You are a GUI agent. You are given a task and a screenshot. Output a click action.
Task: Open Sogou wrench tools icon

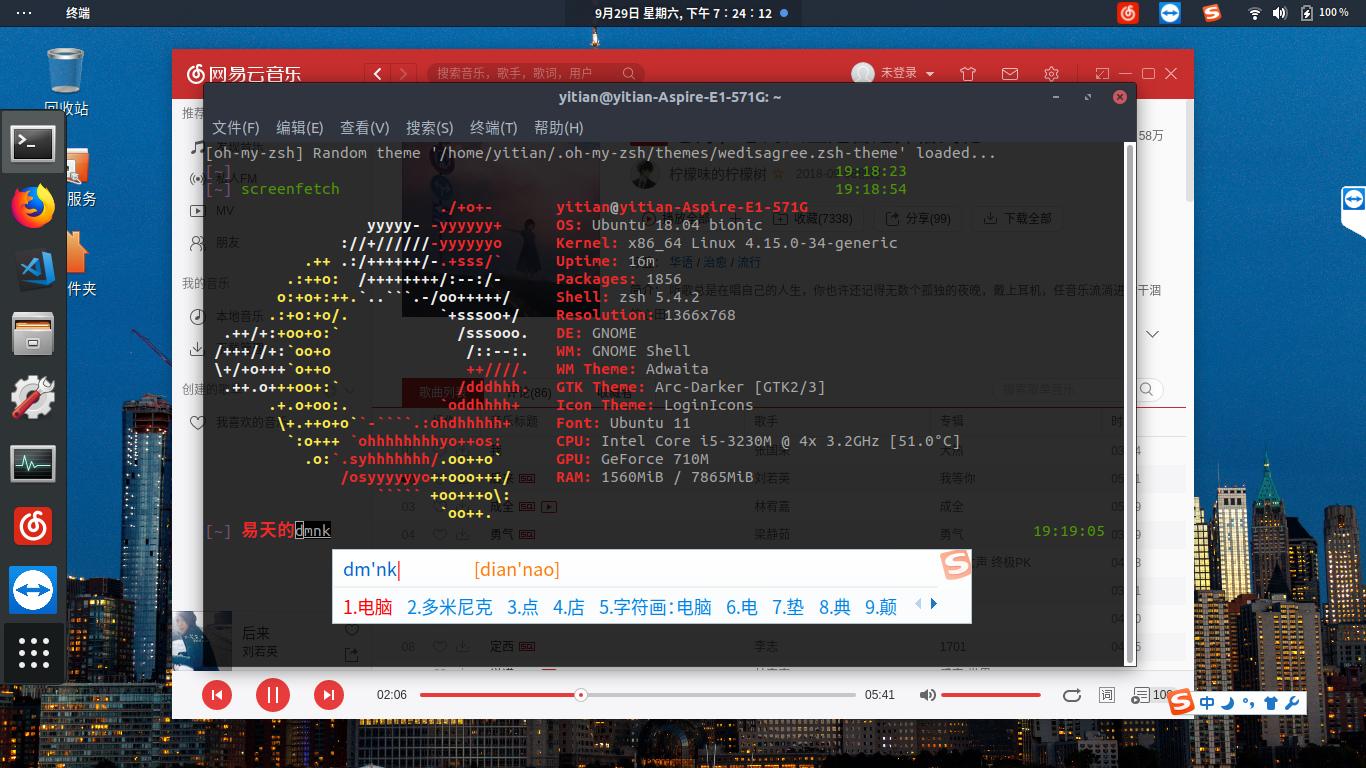pos(1291,703)
